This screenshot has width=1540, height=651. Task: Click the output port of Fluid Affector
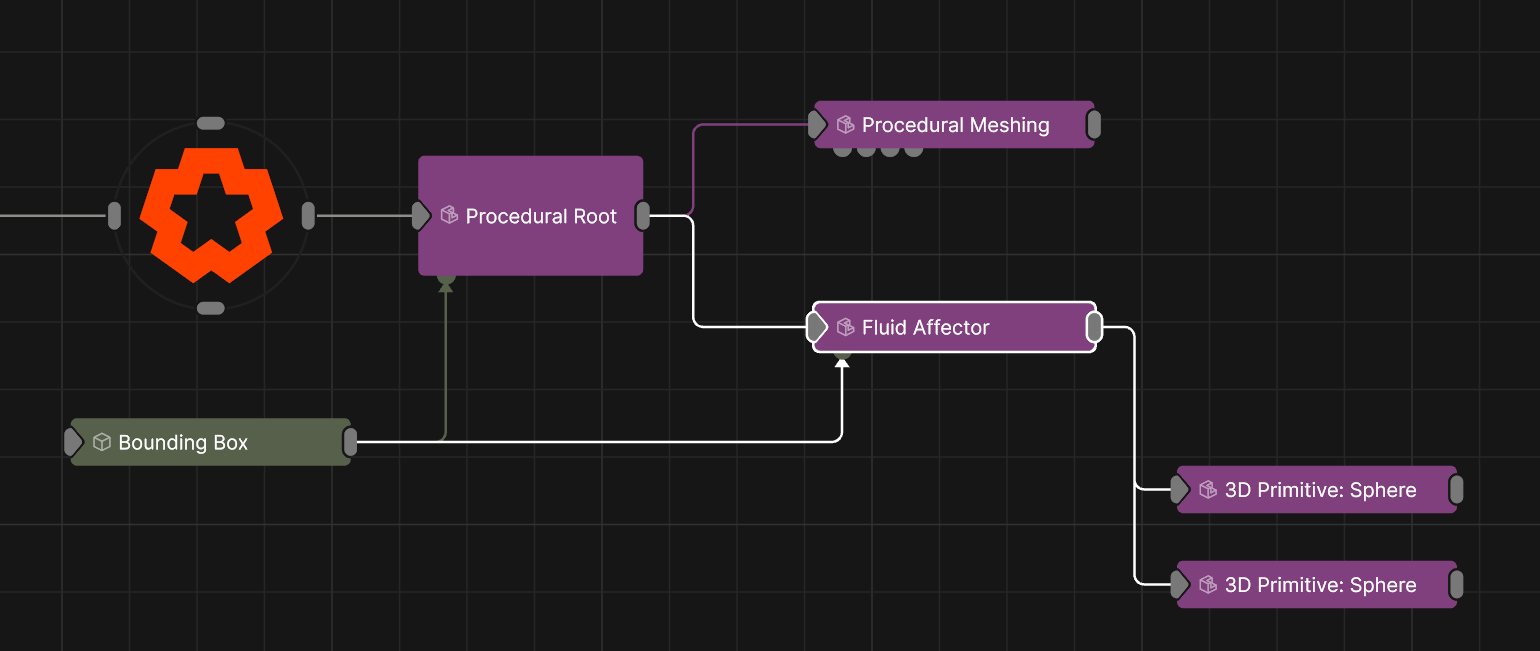(x=1094, y=327)
